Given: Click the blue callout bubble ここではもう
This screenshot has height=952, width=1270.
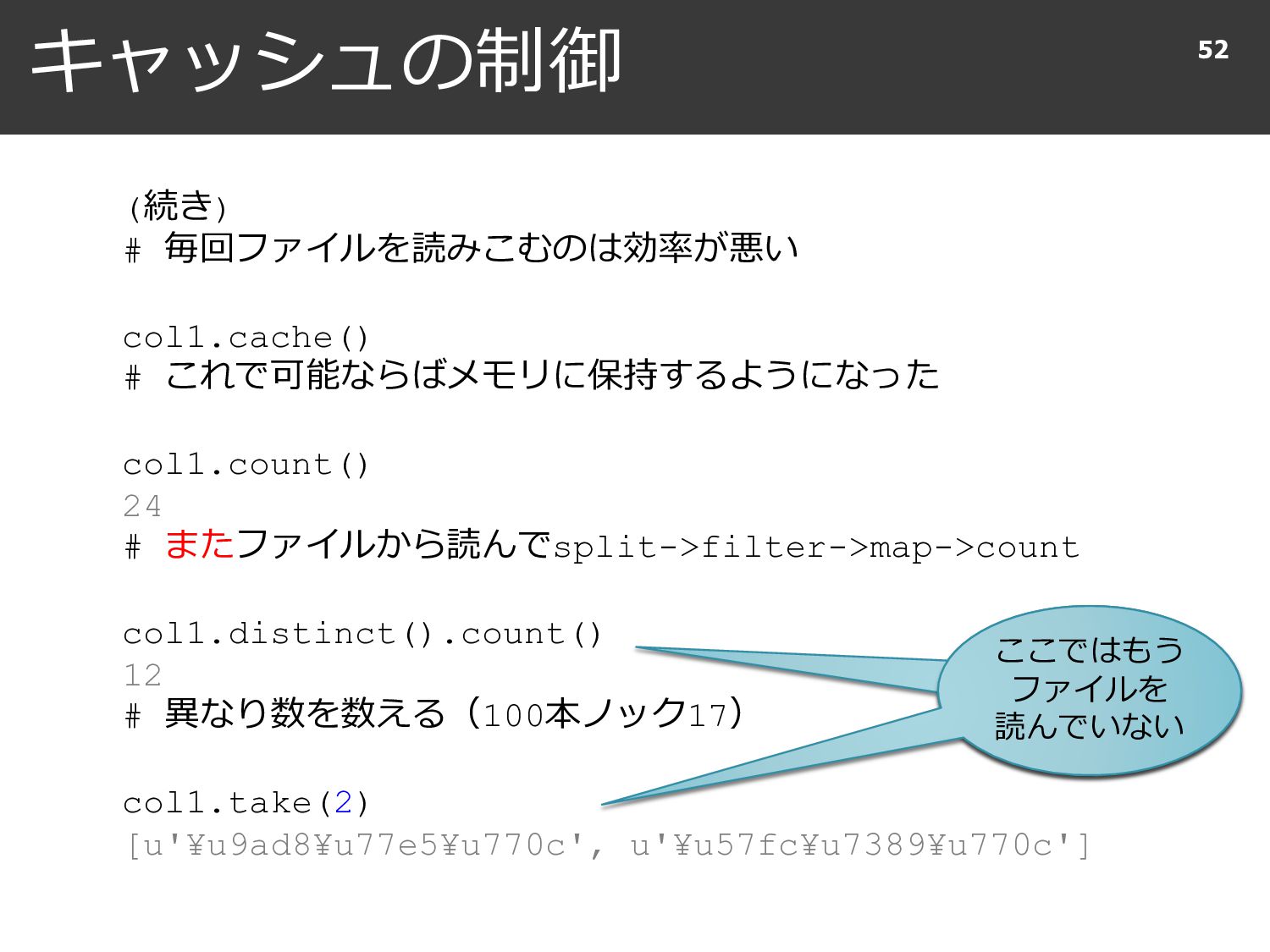Looking at the screenshot, I should [1090, 690].
